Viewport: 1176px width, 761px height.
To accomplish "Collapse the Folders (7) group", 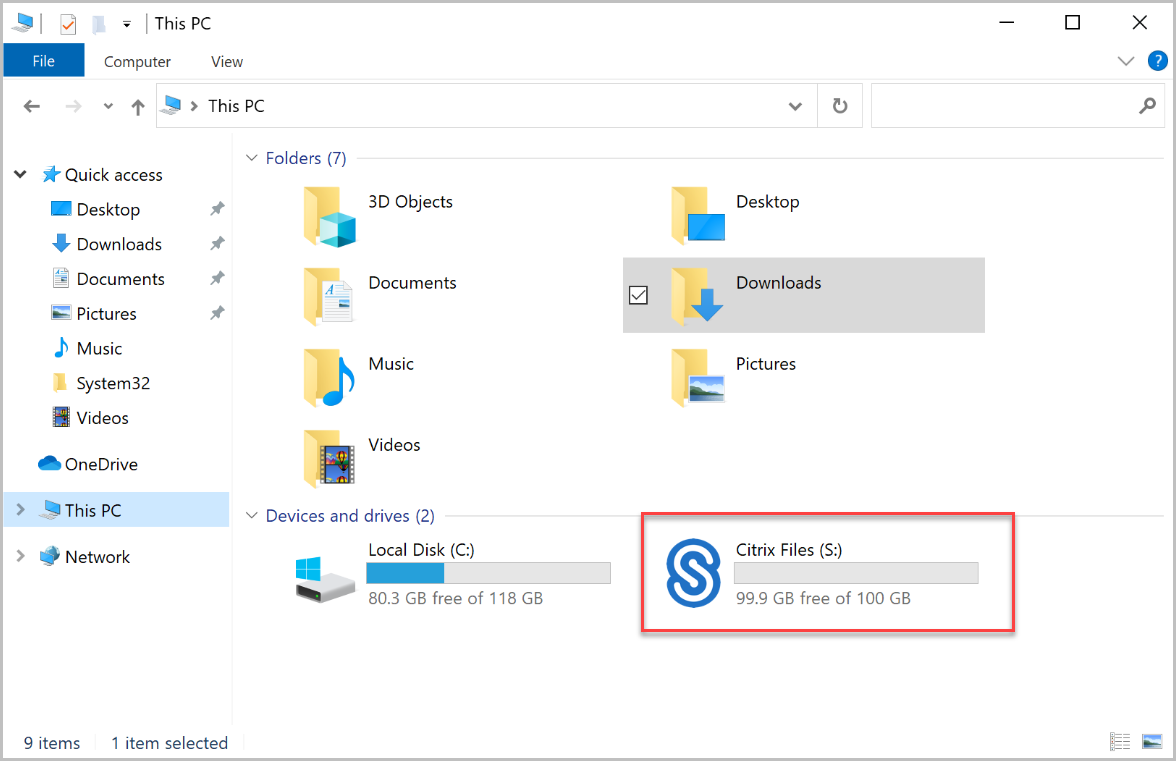I will 250,158.
